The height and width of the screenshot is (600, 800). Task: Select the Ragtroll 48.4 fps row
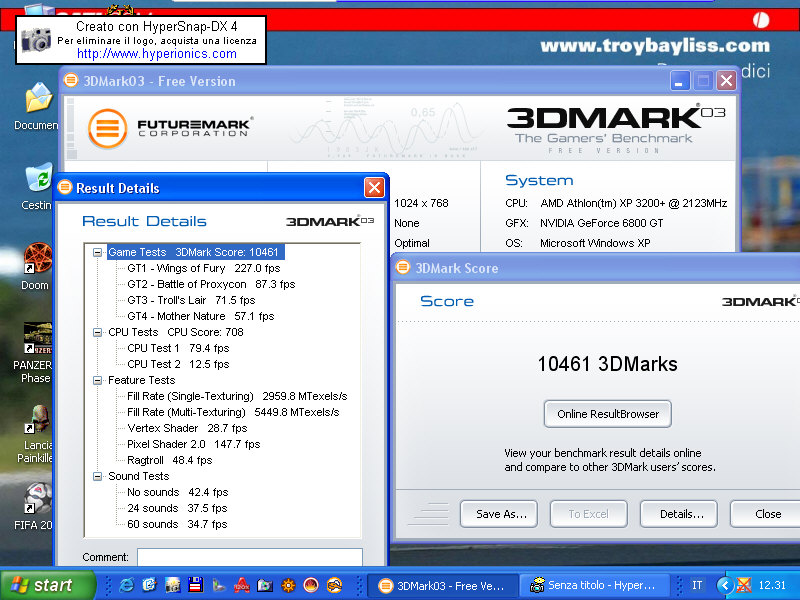point(169,460)
